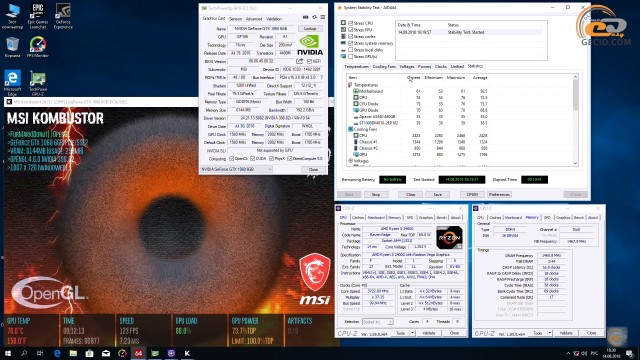Click Clear button in AIDA64
The height and width of the screenshot is (360, 640).
pyautogui.click(x=411, y=194)
